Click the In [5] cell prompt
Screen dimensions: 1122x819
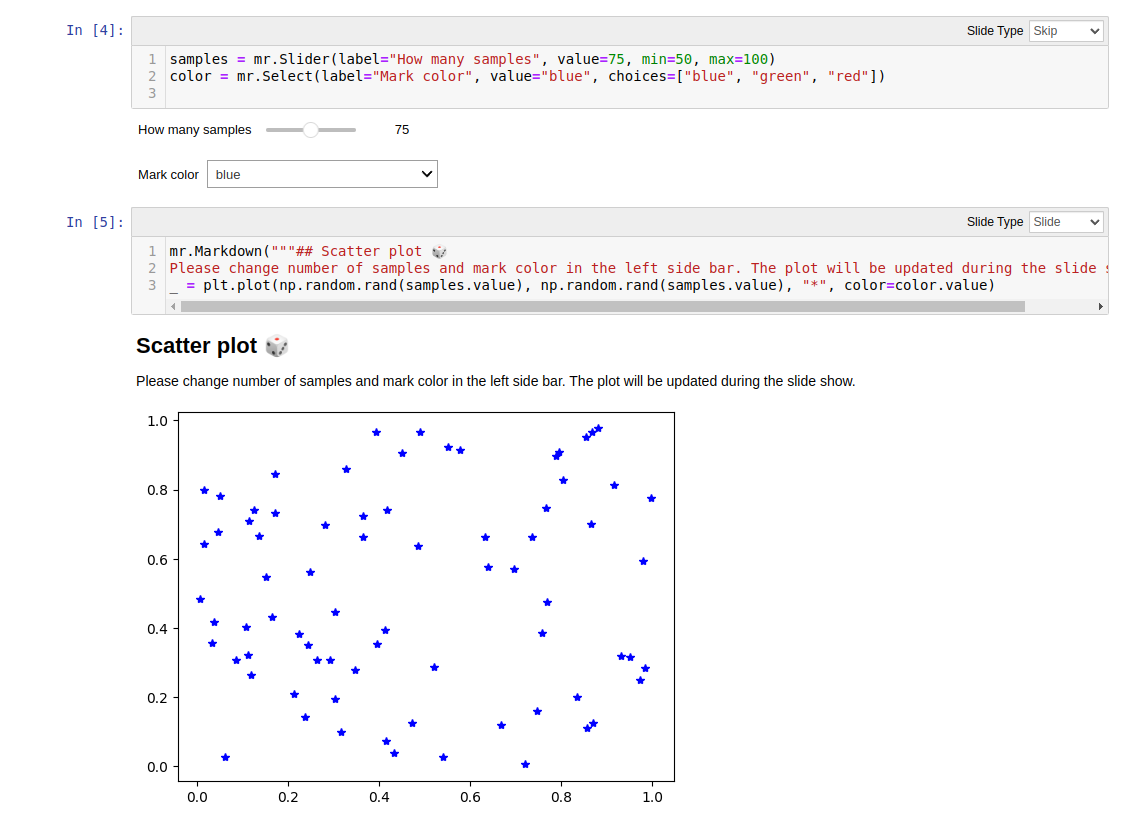[96, 222]
